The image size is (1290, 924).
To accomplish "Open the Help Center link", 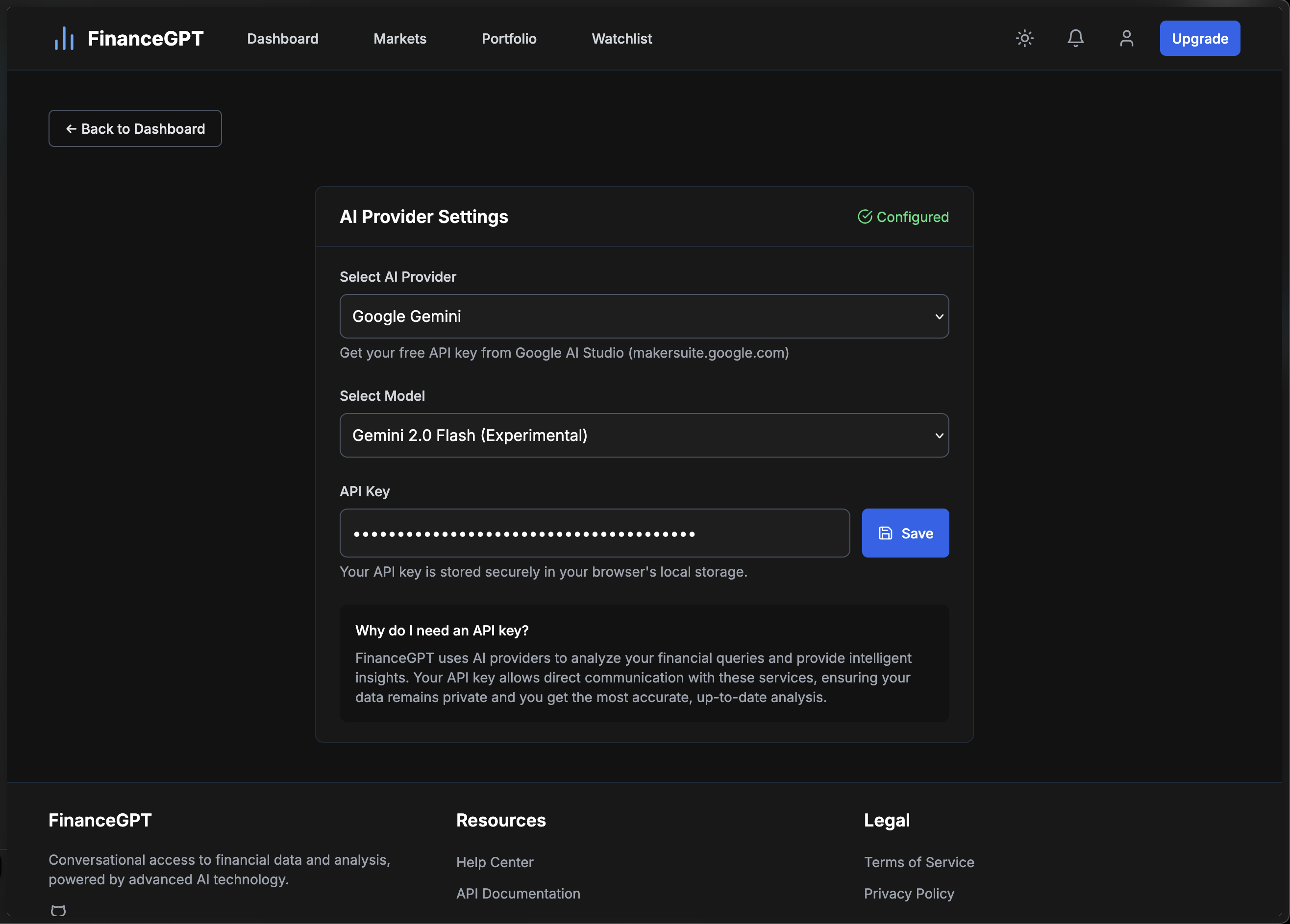I will tap(494, 862).
